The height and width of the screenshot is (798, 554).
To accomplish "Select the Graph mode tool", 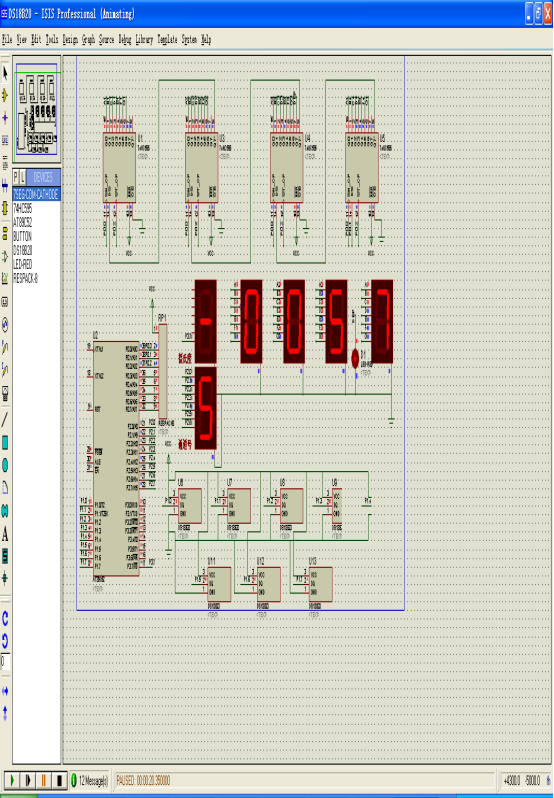I will click(5, 278).
